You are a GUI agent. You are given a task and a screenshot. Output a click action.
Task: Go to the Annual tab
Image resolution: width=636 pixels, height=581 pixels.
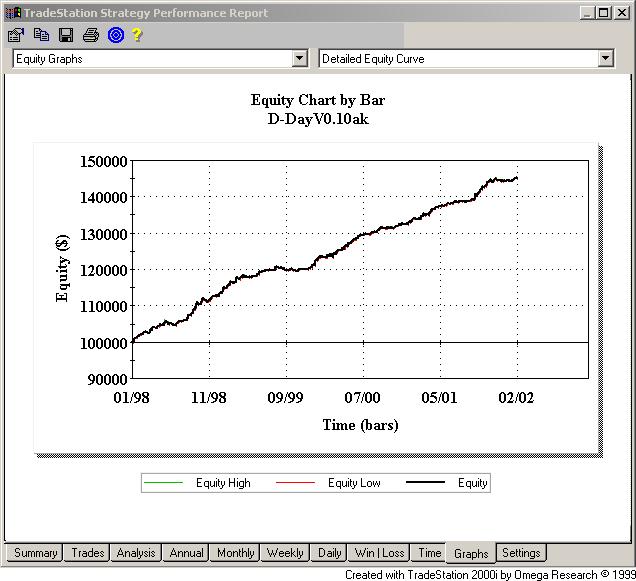click(187, 553)
